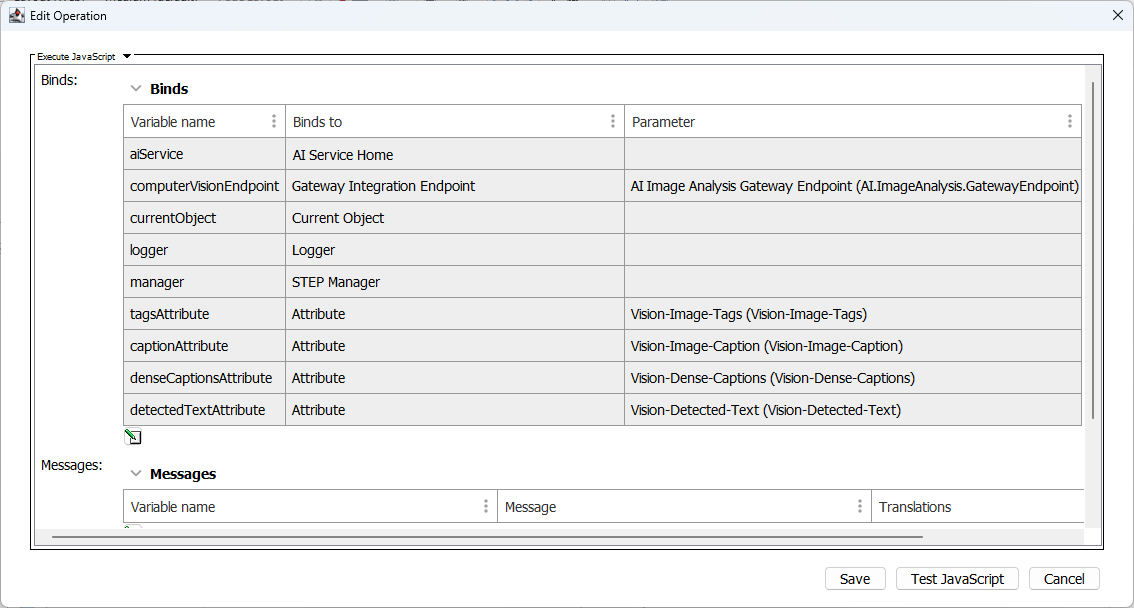
Task: Open the Messages 'Variable name' column menu
Action: point(486,507)
